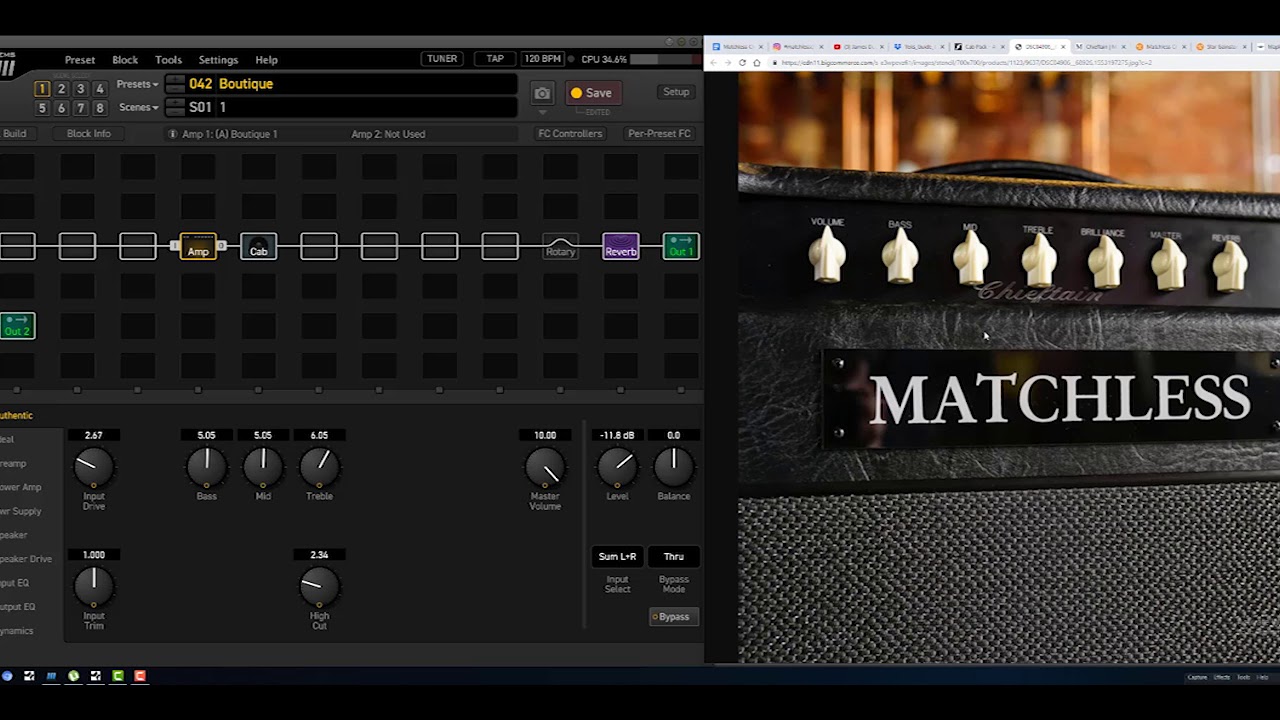The height and width of the screenshot is (720, 1280).
Task: Select scene button 8
Action: pyautogui.click(x=99, y=108)
